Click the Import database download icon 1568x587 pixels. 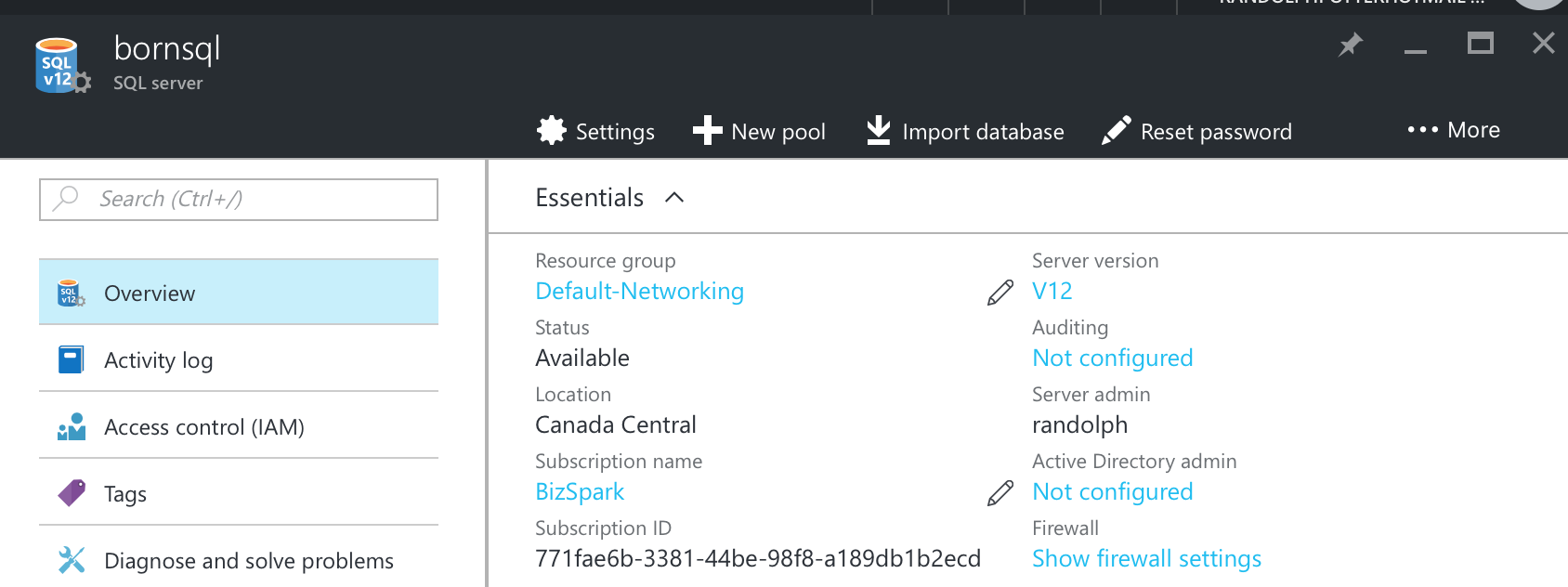(x=878, y=131)
